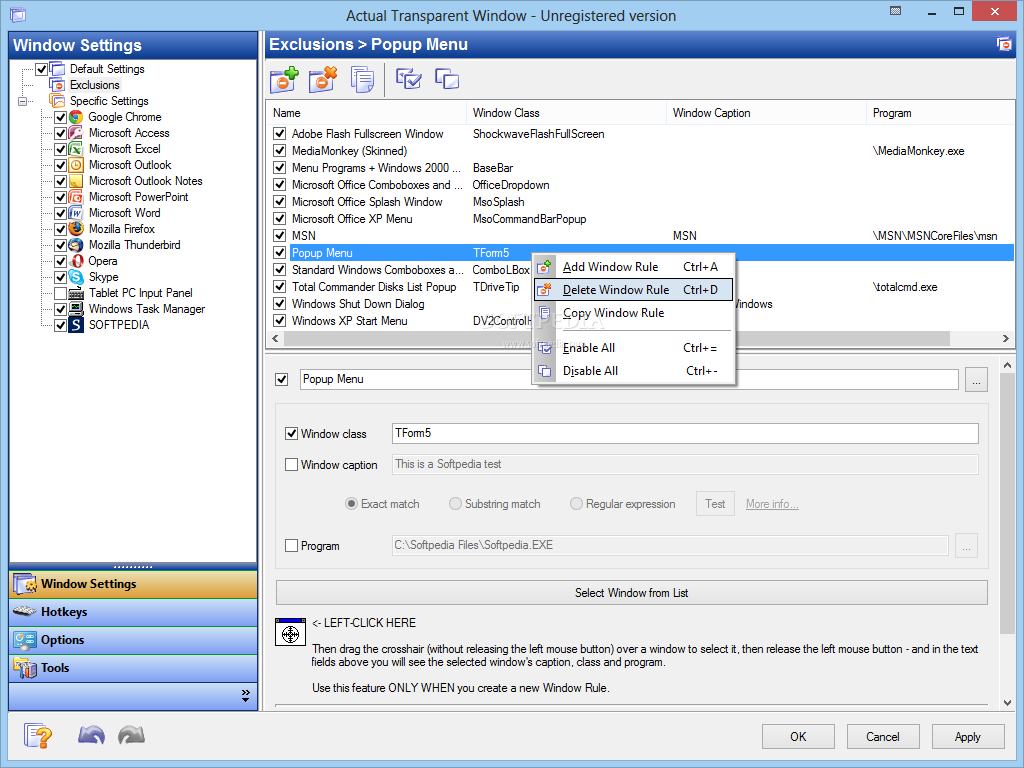Click the Mozilla Thunderbird icon
The image size is (1024, 768).
76,245
